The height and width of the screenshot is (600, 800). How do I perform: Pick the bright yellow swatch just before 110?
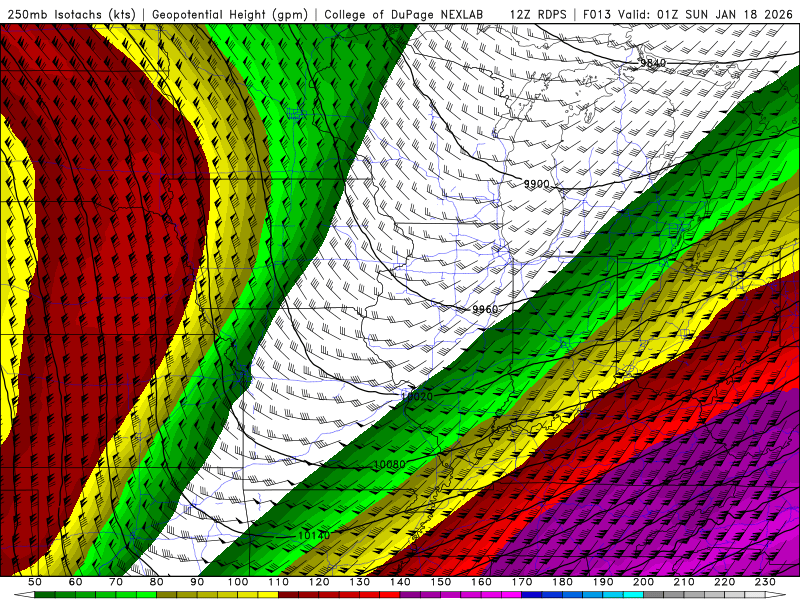click(268, 595)
